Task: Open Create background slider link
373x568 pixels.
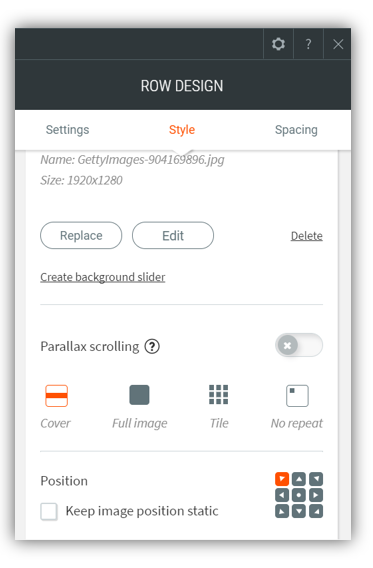Action: point(103,279)
